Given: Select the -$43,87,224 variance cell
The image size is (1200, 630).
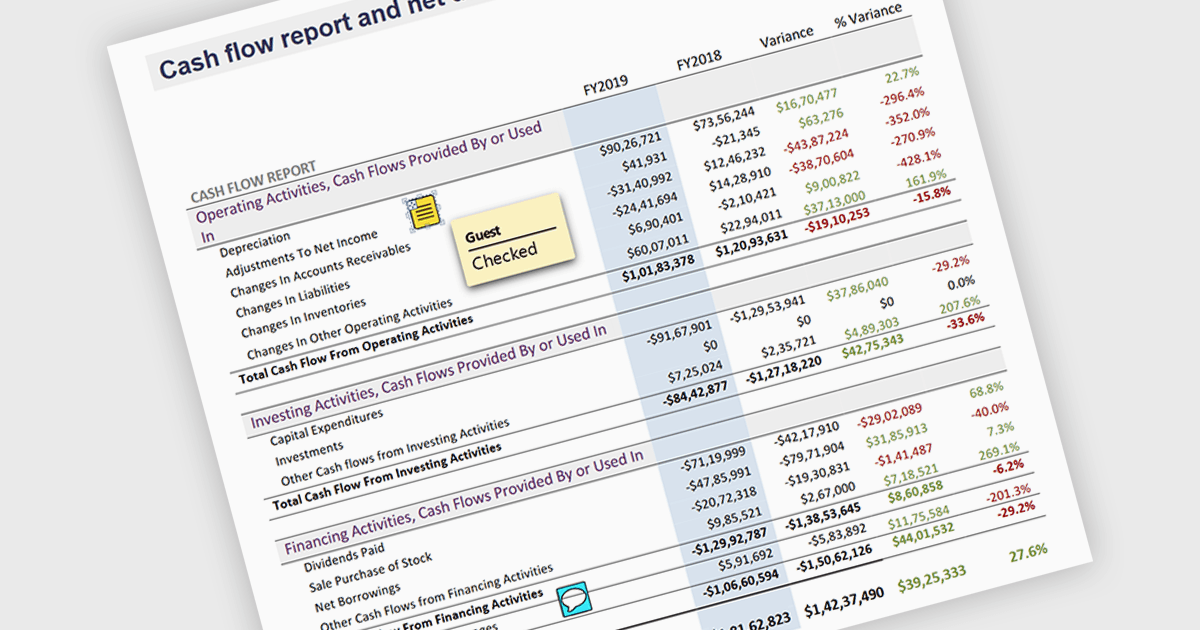Looking at the screenshot, I should coord(814,139).
